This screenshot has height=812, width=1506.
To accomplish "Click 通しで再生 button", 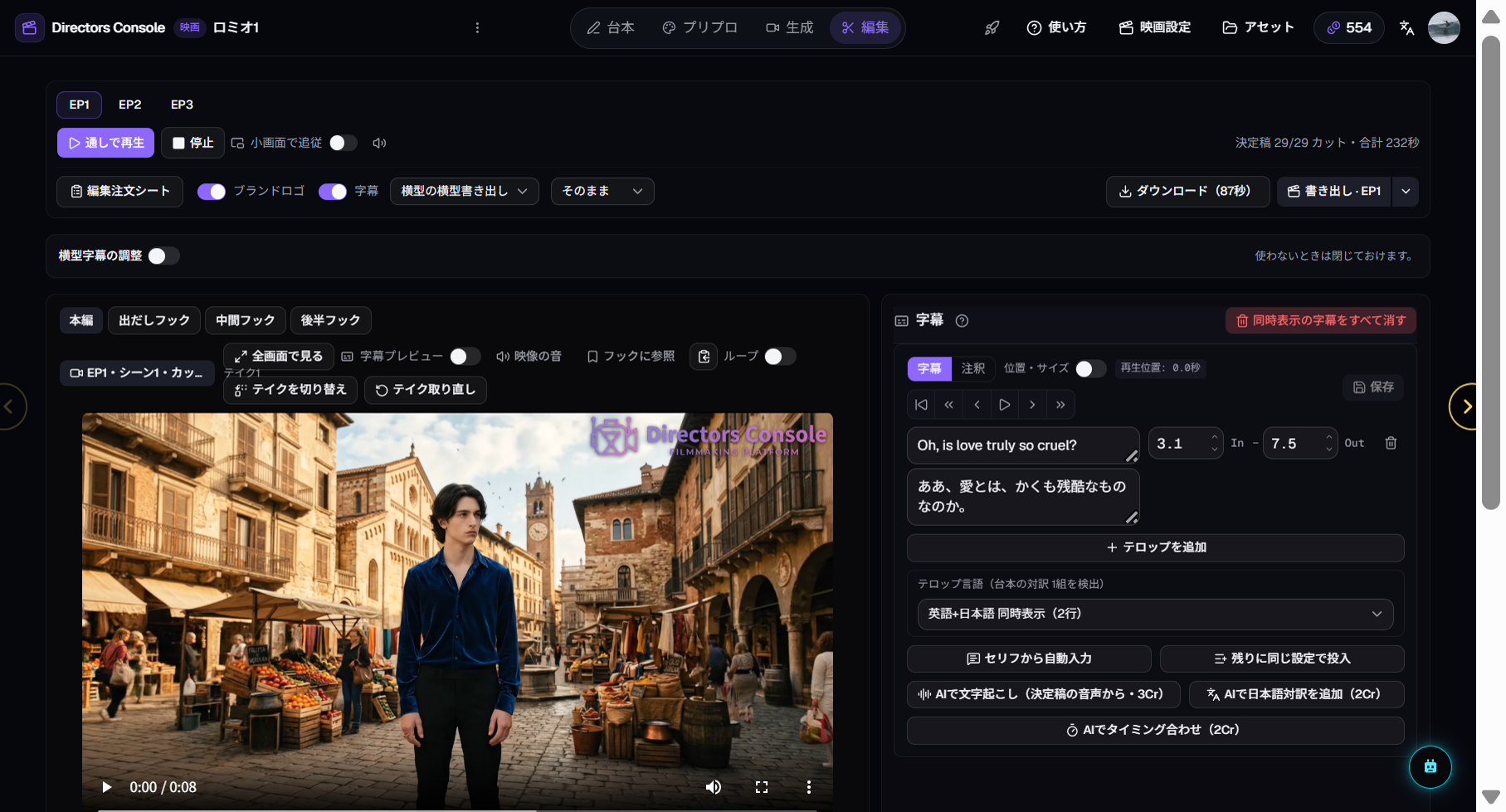I will [x=105, y=143].
